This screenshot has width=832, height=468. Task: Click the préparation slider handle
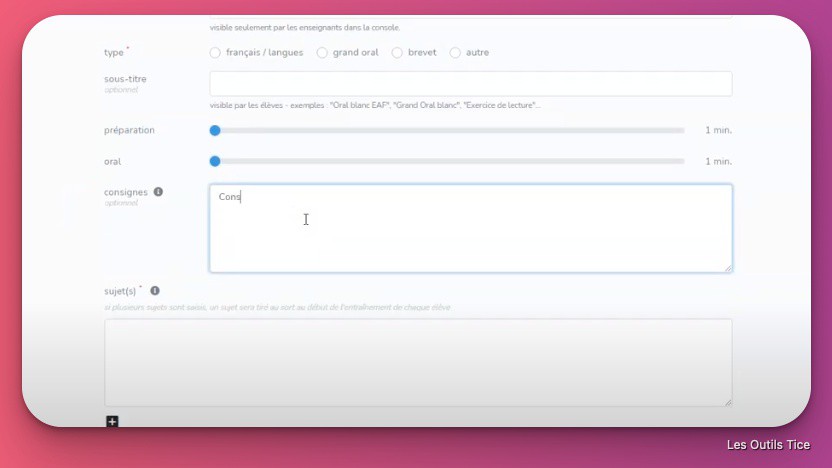215,131
